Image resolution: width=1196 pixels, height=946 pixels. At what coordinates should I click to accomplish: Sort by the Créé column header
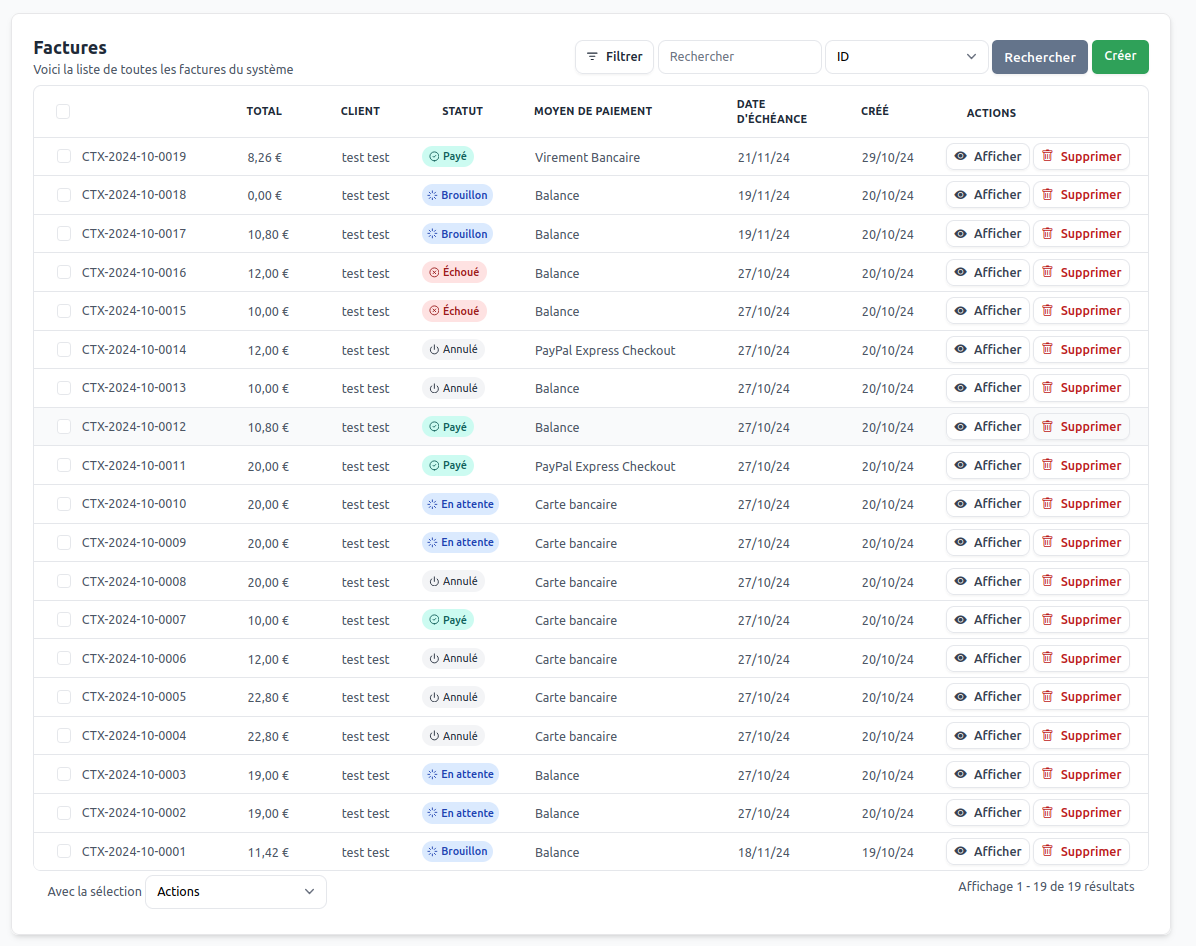coord(874,112)
